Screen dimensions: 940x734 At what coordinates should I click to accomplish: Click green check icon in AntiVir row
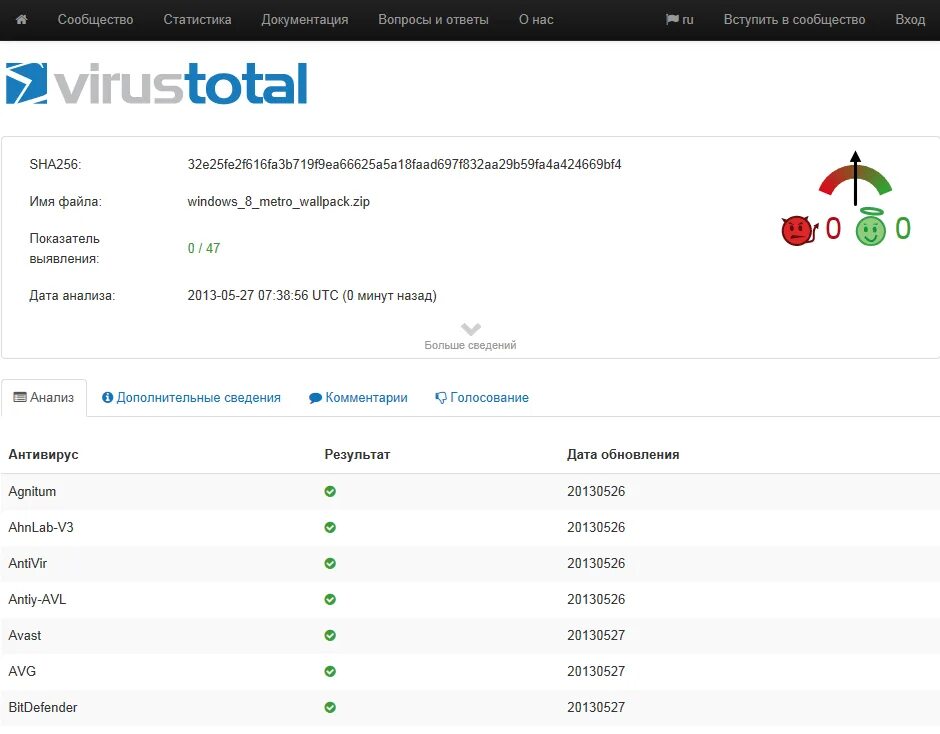point(330,564)
